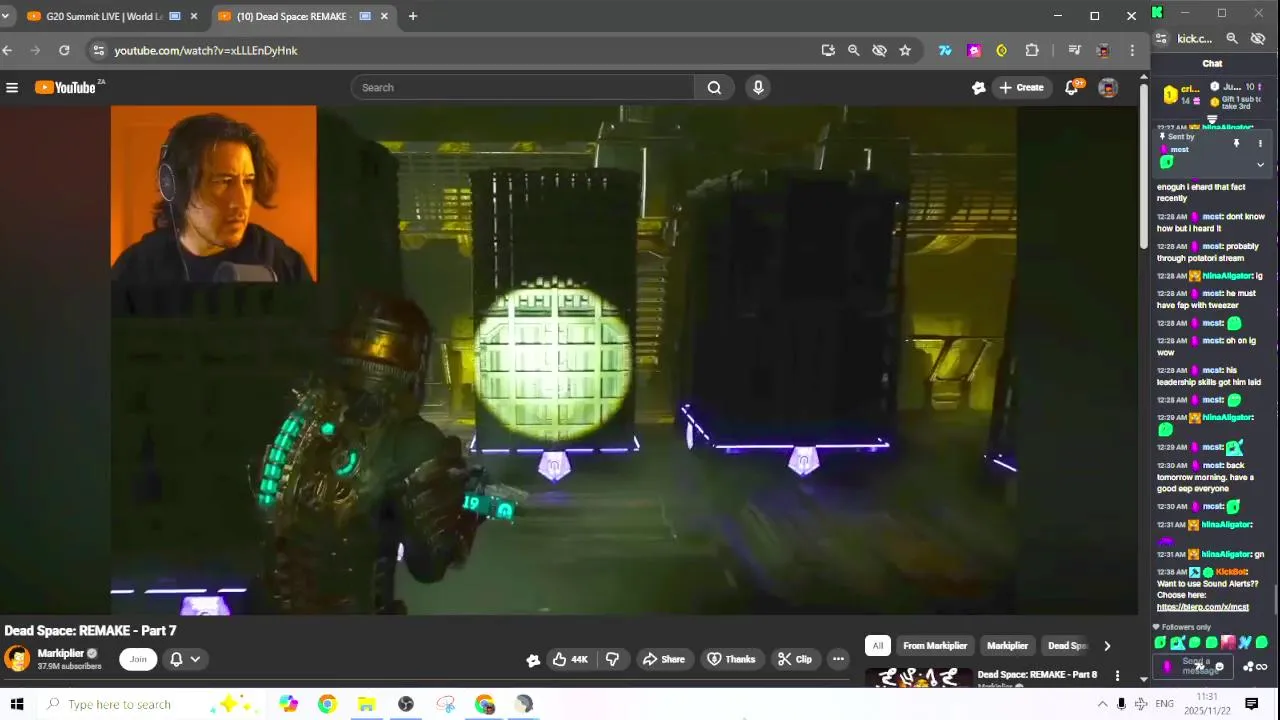The image size is (1280, 720).
Task: Click the YouTube logo
Action: (66, 88)
